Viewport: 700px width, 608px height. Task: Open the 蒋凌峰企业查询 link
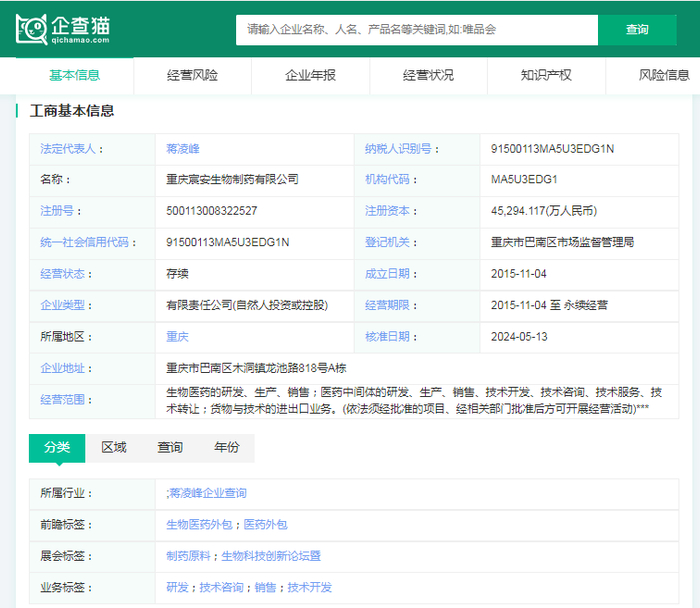[x=207, y=493]
